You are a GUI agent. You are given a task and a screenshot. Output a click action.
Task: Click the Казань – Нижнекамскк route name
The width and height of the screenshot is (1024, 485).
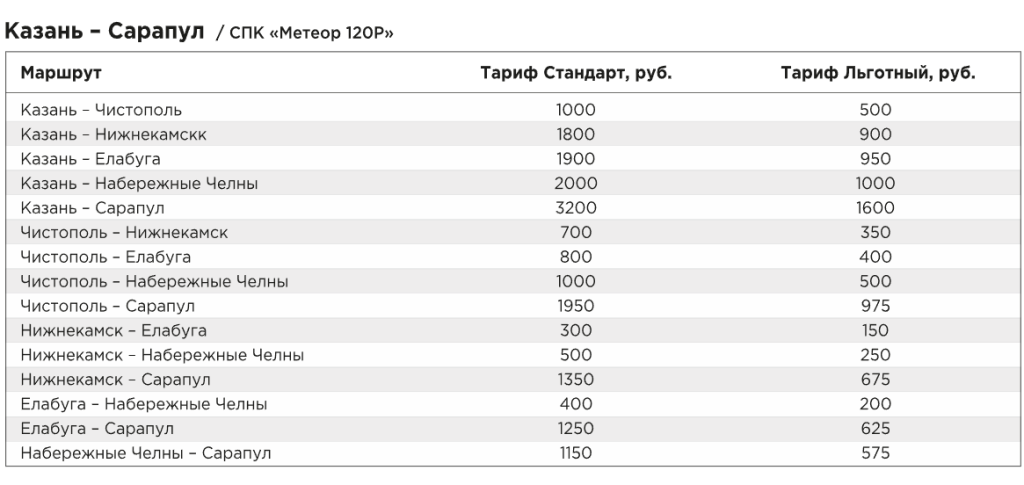click(114, 134)
